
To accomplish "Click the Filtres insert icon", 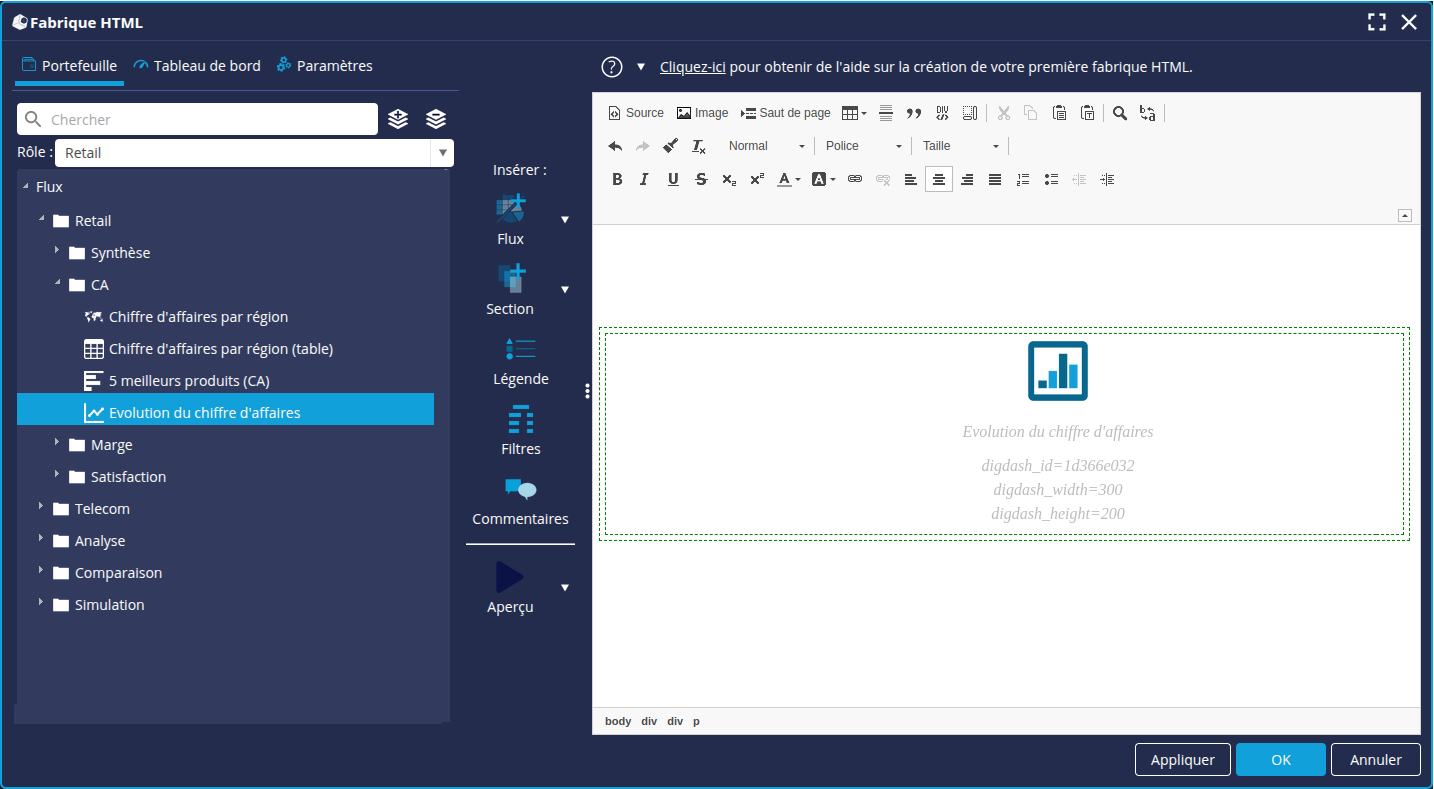I will coord(520,419).
